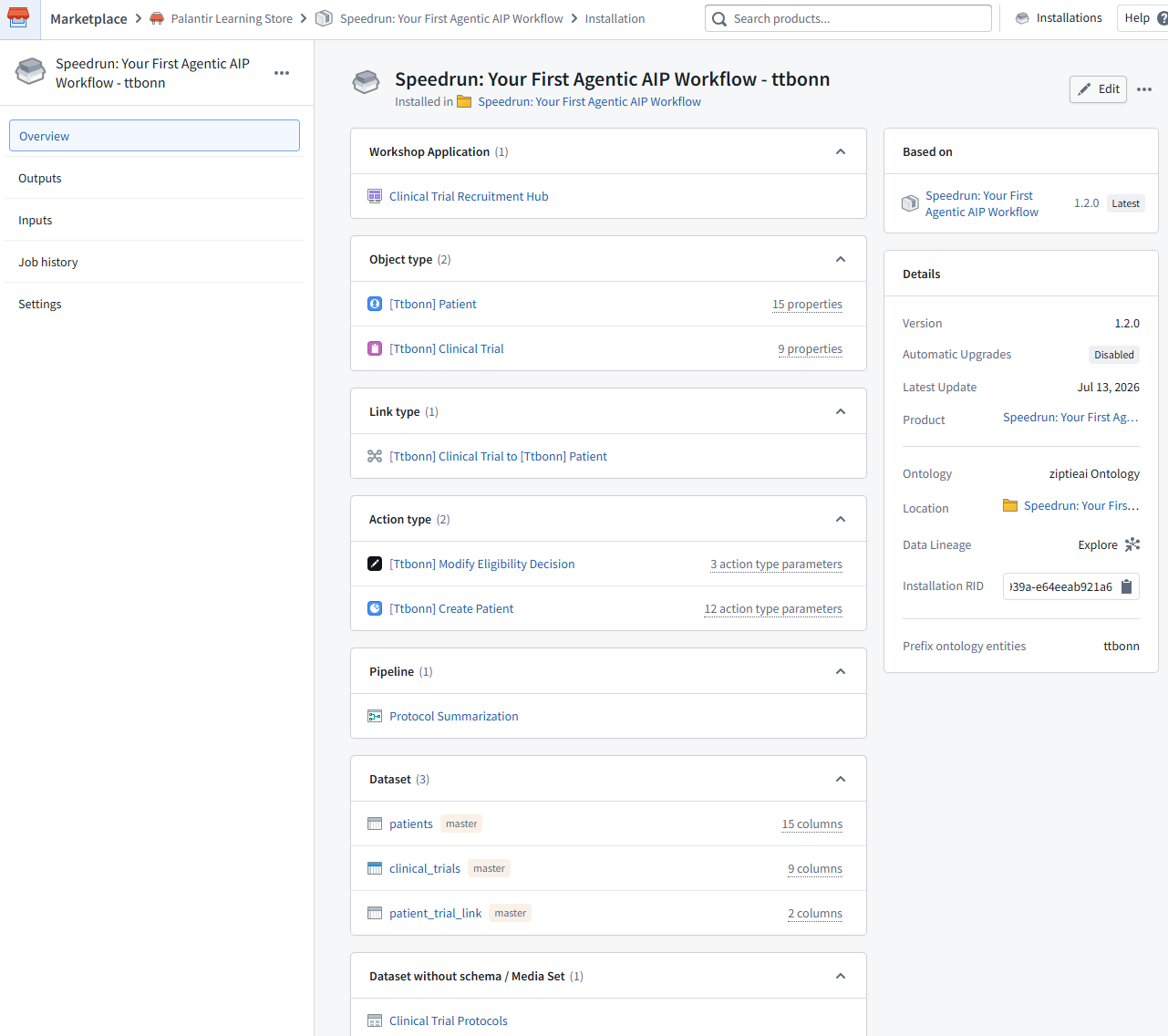Open the Create Patient action type

click(451, 608)
